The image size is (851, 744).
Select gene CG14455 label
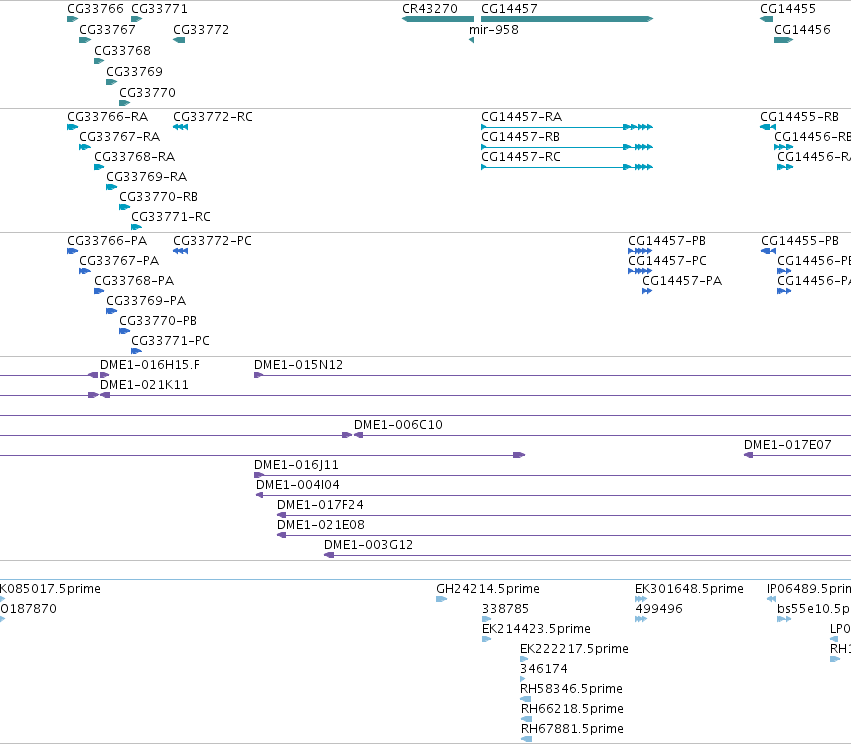788,9
